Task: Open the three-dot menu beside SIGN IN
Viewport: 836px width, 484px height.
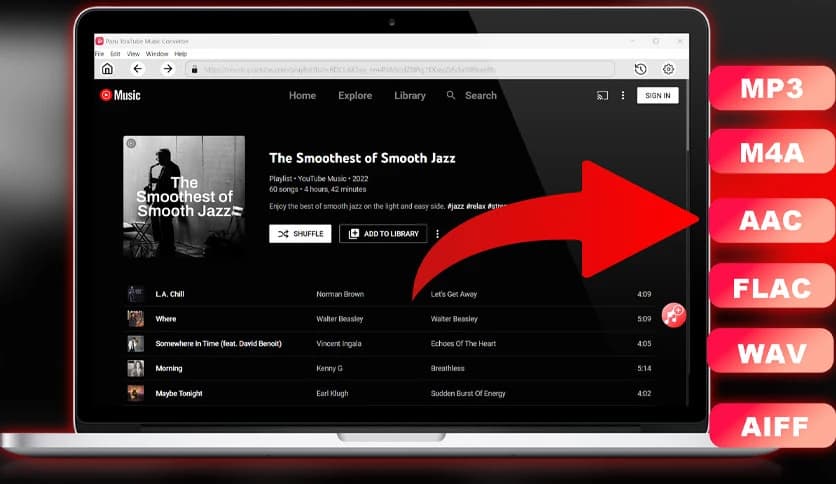Action: click(622, 95)
